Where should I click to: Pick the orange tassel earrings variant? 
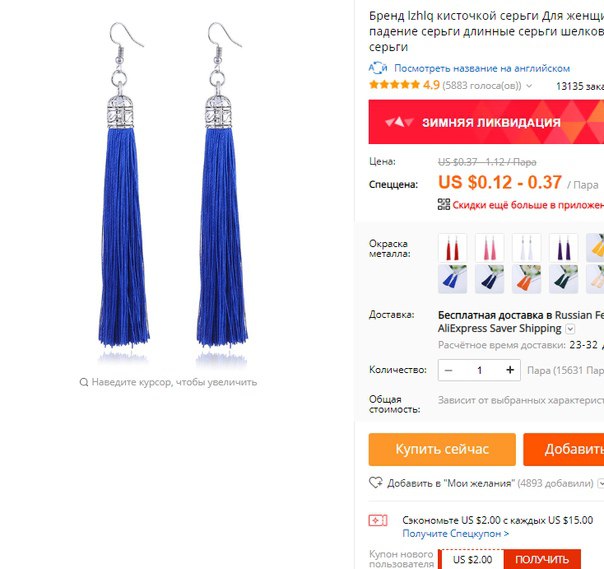tap(526, 279)
